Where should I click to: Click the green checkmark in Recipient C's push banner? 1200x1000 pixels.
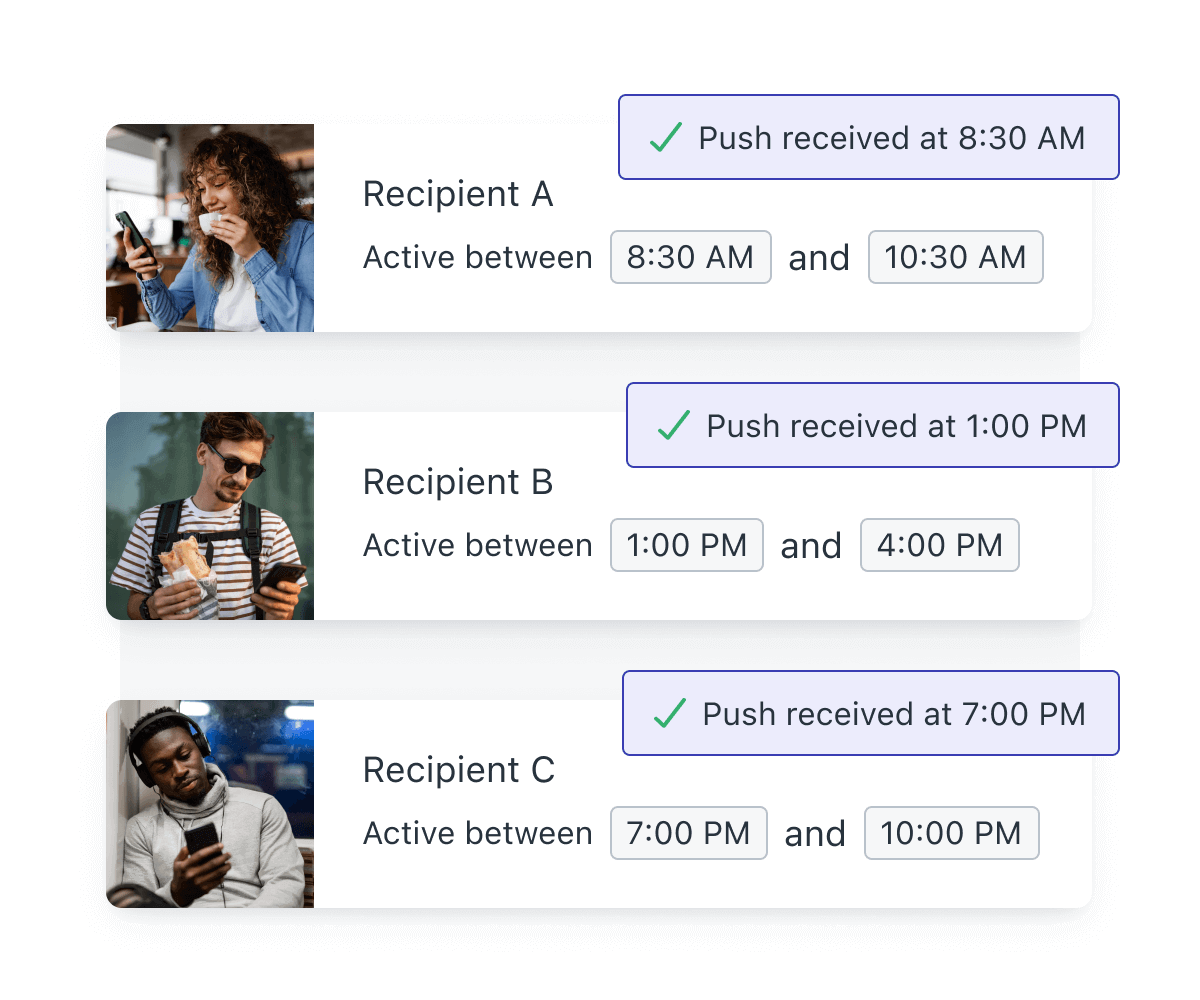pyautogui.click(x=666, y=713)
